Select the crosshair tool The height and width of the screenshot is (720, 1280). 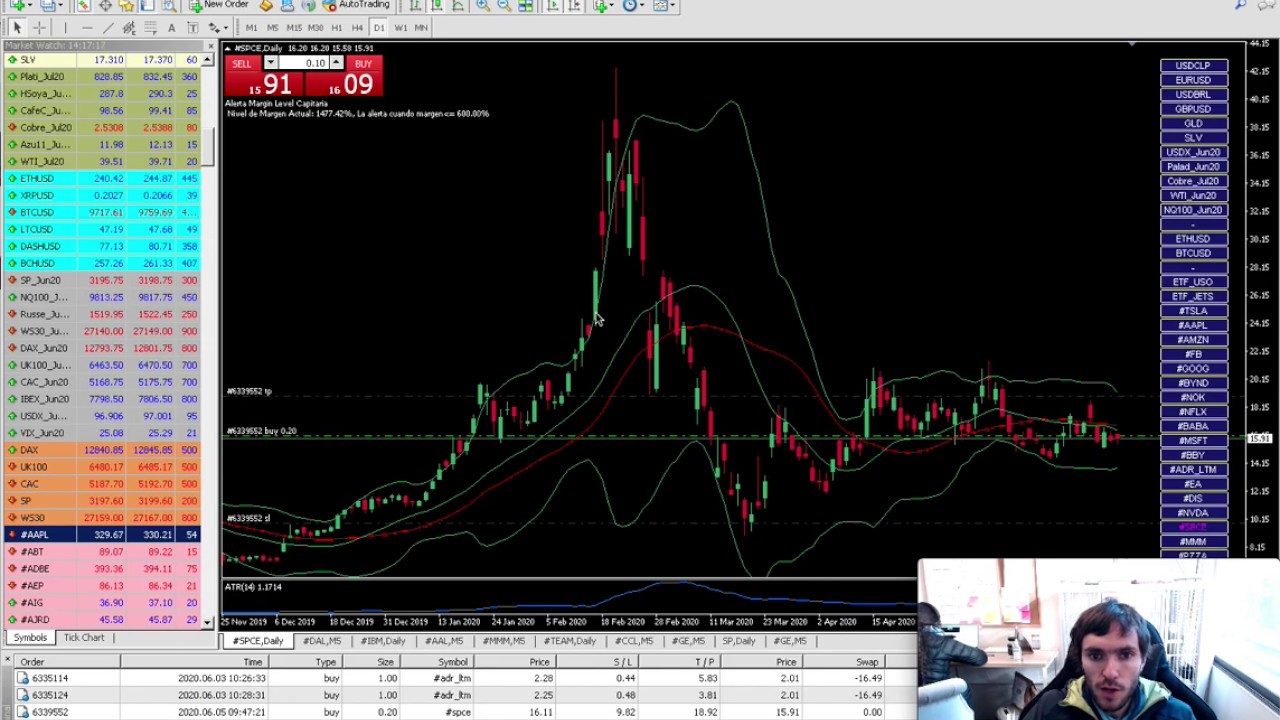tap(39, 28)
